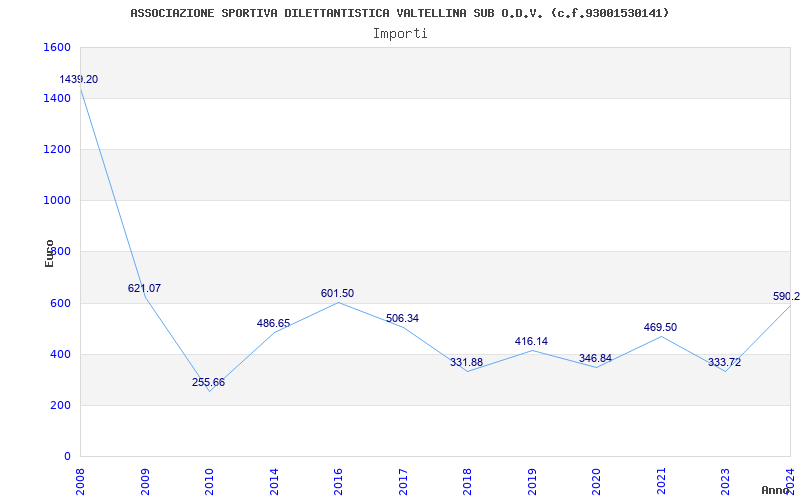
Task: Click the 1439.20 data label
Action: point(79,80)
